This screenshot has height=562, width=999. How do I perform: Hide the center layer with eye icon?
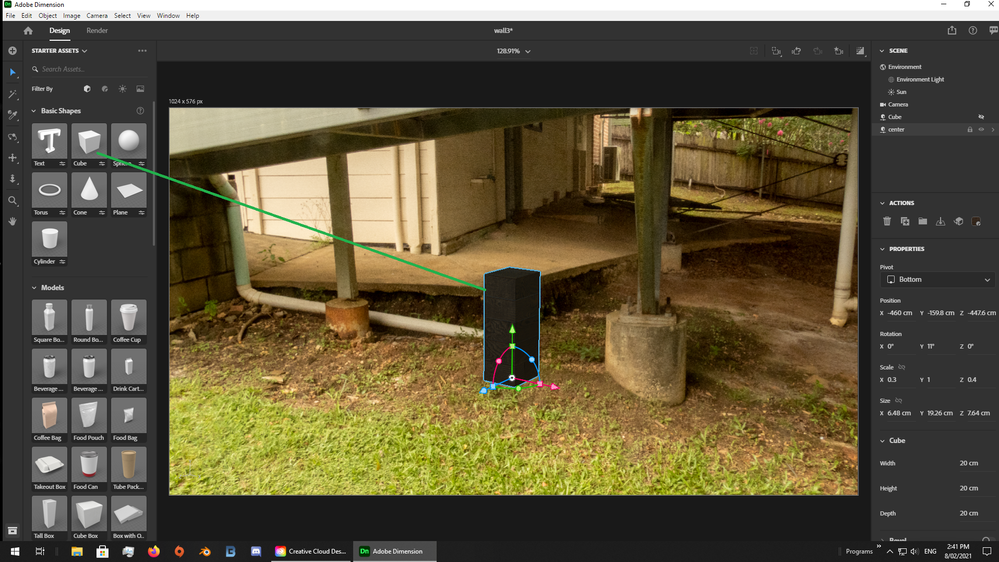[981, 129]
